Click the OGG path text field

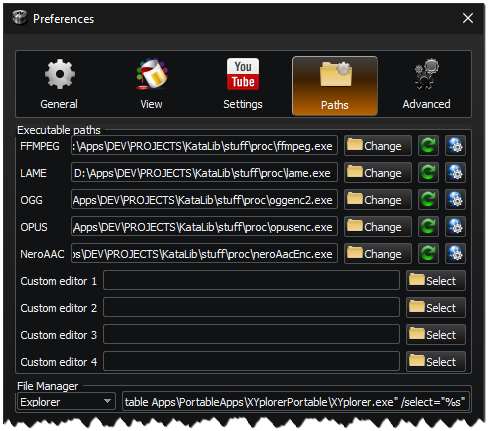(204, 200)
